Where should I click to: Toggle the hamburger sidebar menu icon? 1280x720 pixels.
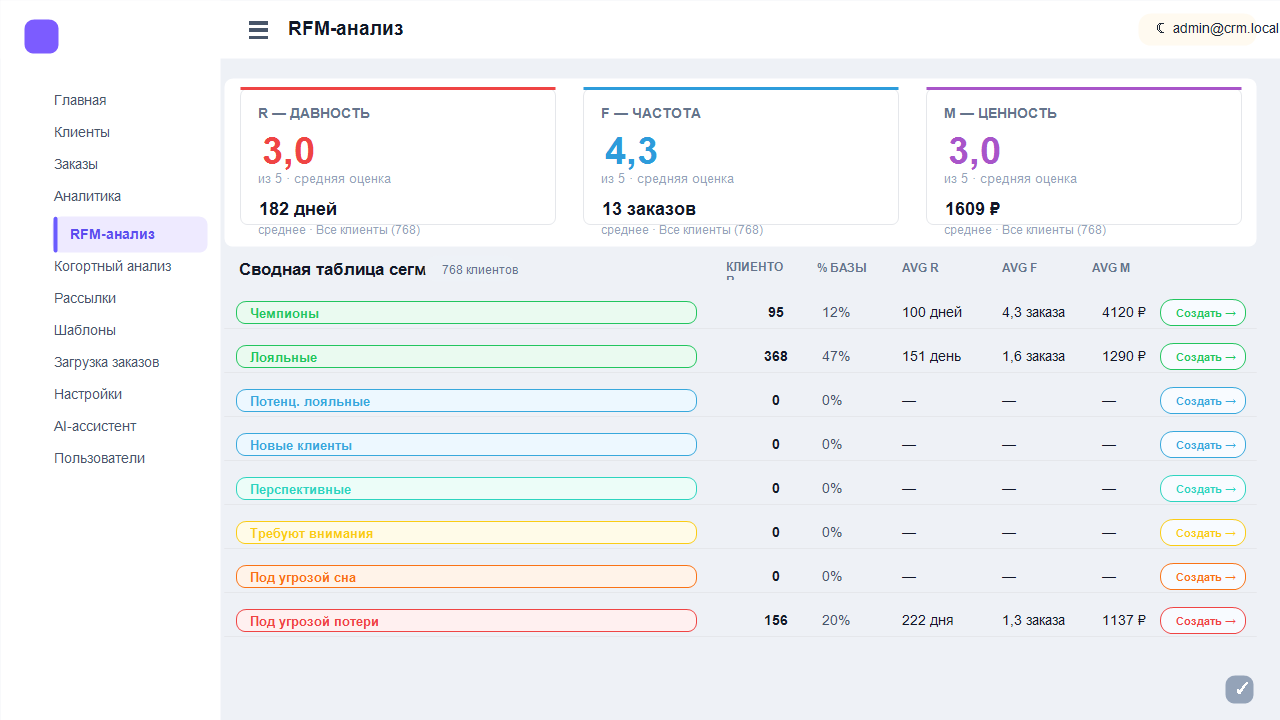tap(258, 30)
